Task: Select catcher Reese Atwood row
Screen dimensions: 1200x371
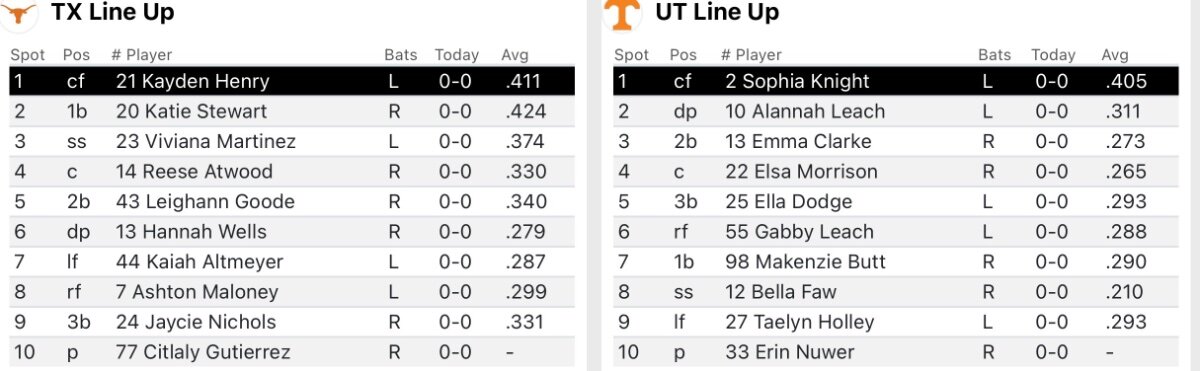Action: (x=292, y=171)
